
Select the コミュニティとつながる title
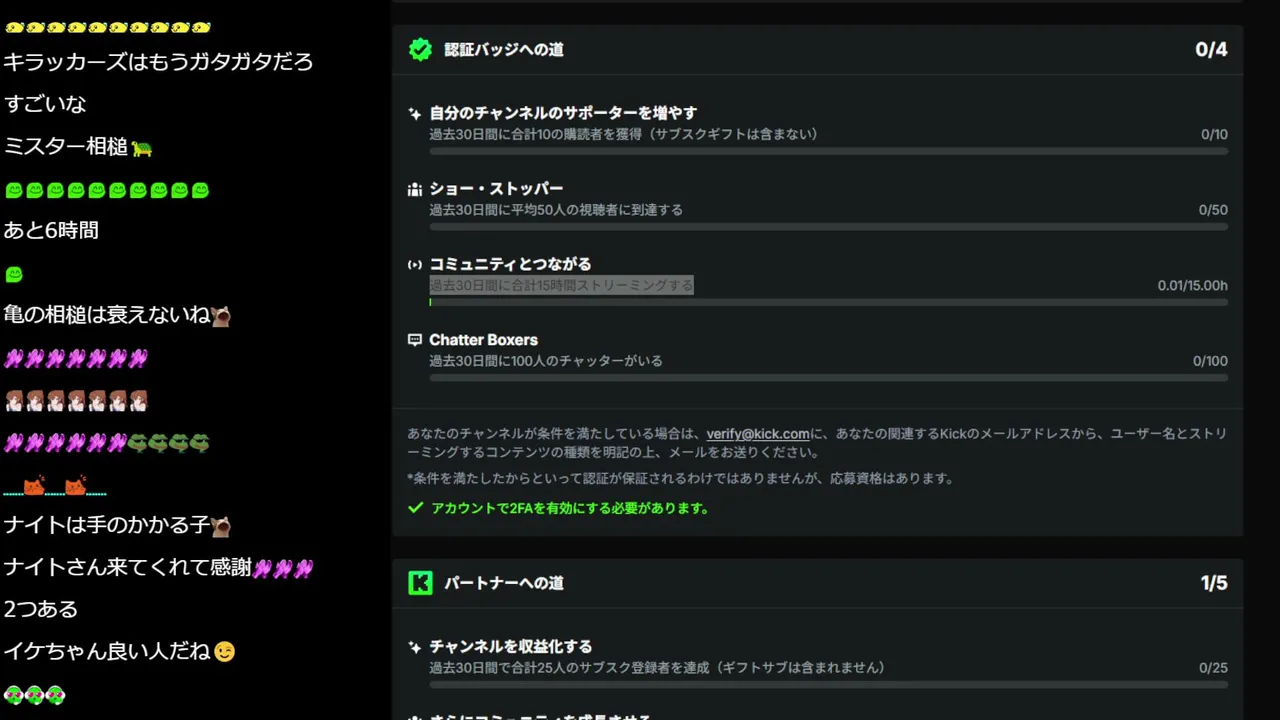coord(510,264)
